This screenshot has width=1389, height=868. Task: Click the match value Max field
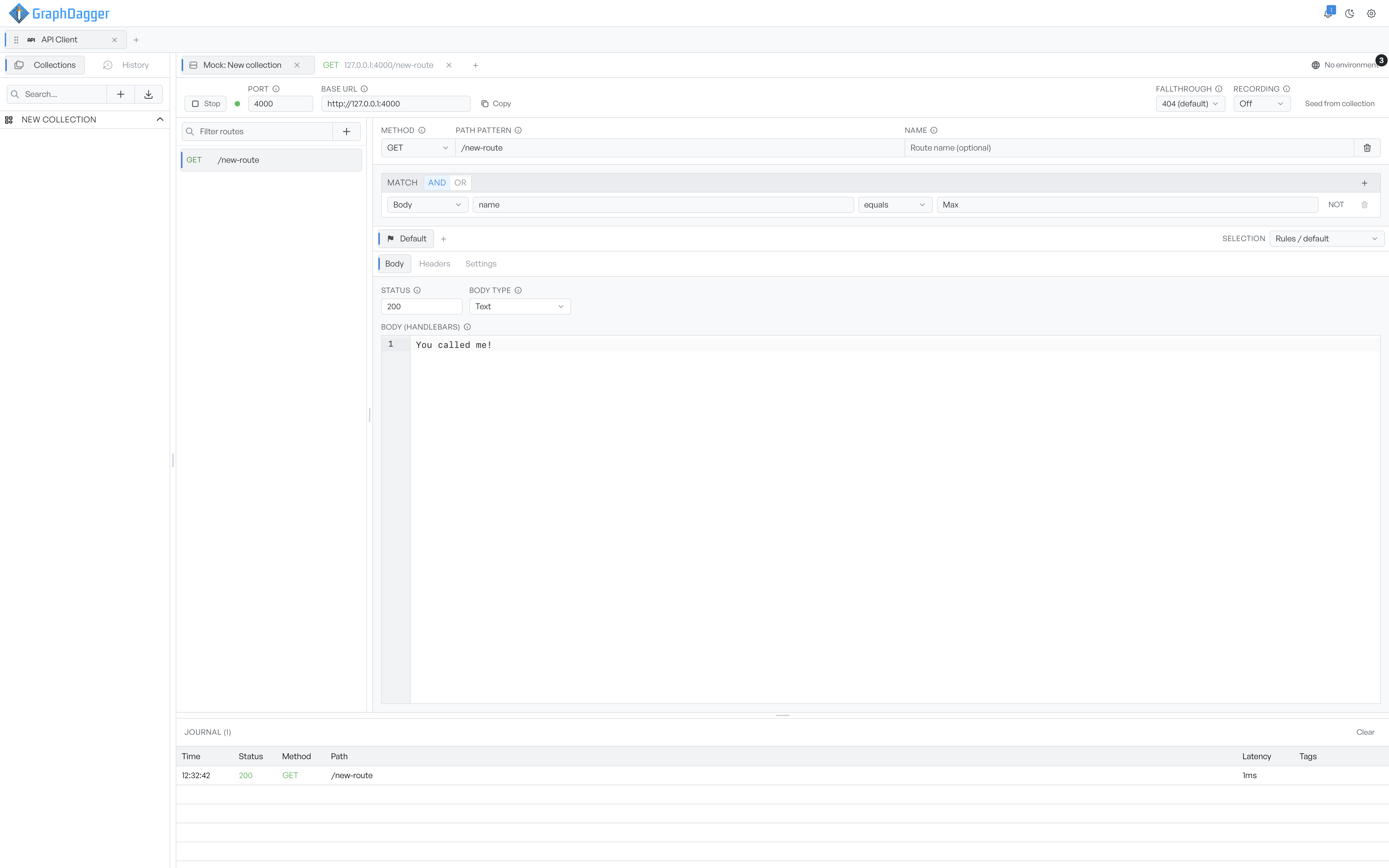(x=1127, y=205)
